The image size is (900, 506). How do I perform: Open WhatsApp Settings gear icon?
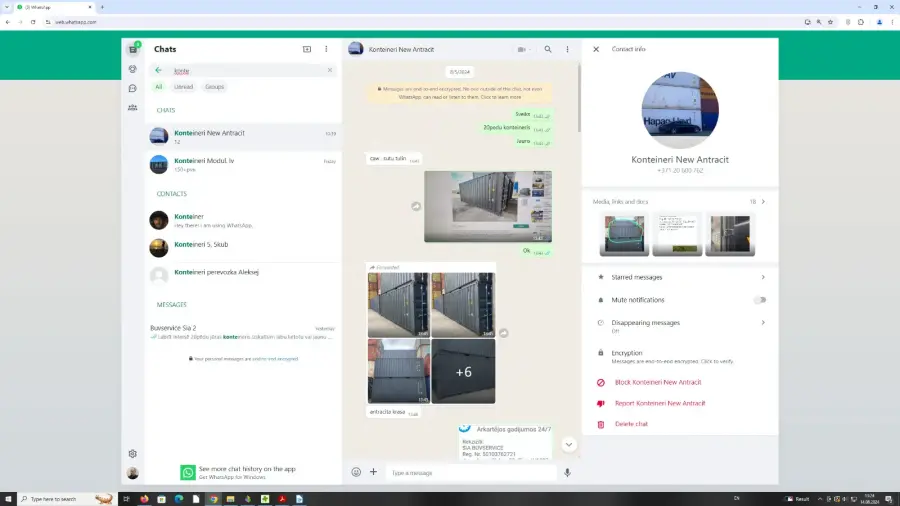(x=133, y=454)
